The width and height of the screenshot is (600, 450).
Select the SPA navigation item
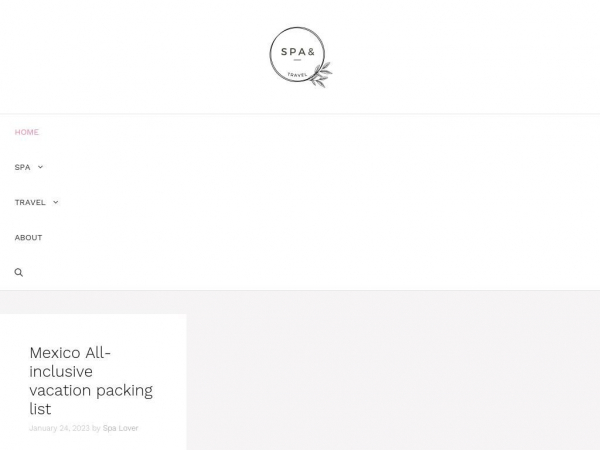pos(22,167)
